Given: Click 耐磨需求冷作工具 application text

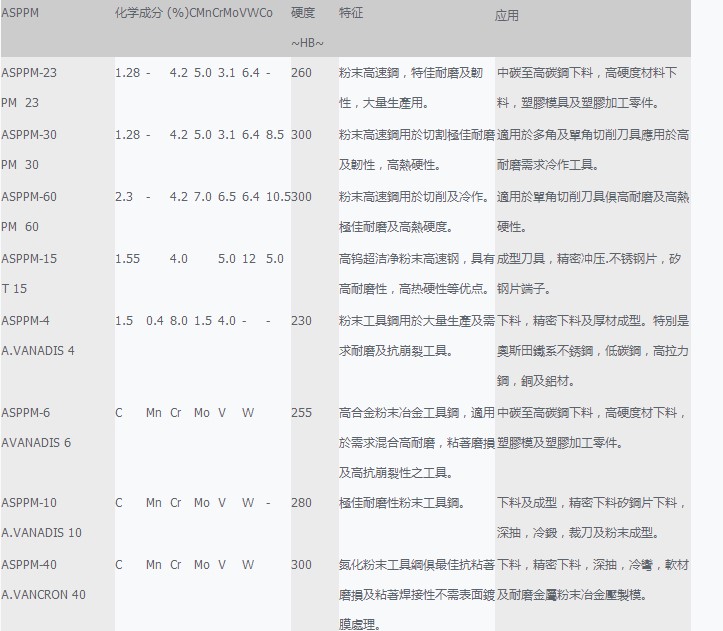Looking at the screenshot, I should (548, 165).
